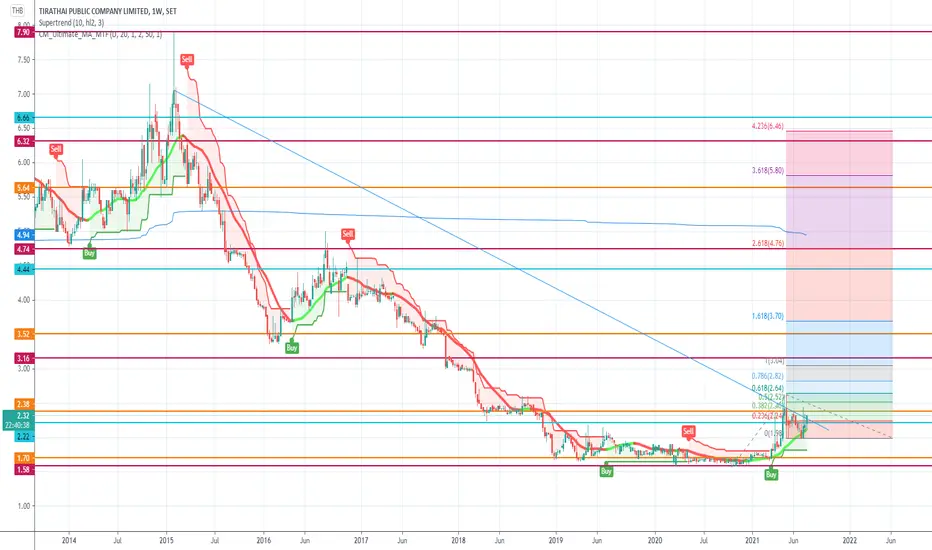
Task: Click the Buy signal in 2019
Action: 606,471
